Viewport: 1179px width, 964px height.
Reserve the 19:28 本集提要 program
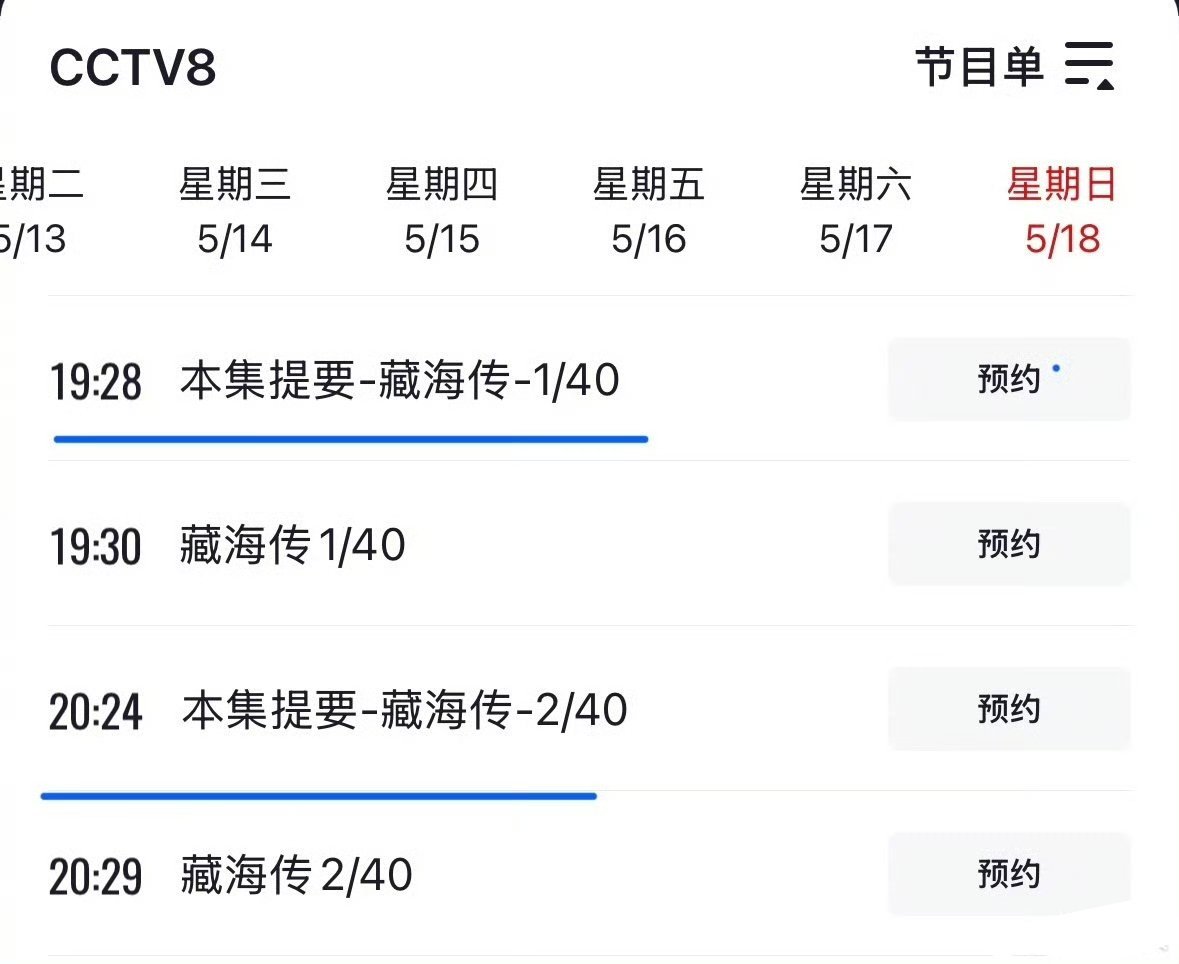tap(1009, 379)
